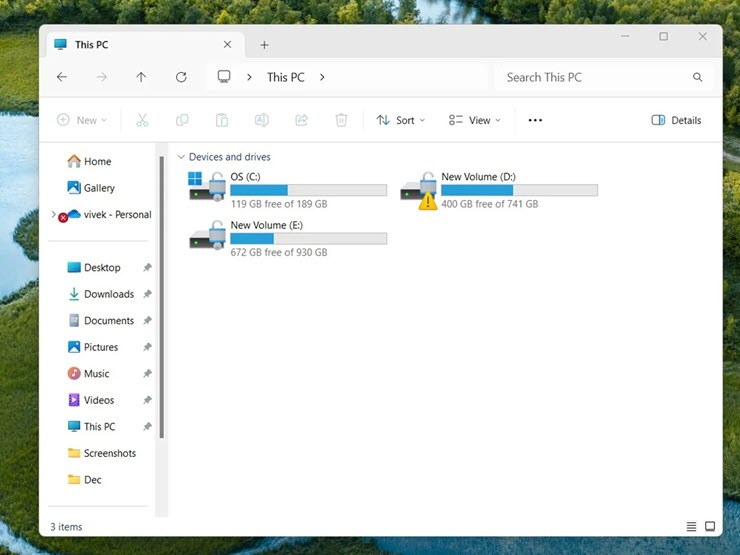Click New Volume (E:) storage usage bar
Viewport: 740px width, 555px height.
(309, 239)
